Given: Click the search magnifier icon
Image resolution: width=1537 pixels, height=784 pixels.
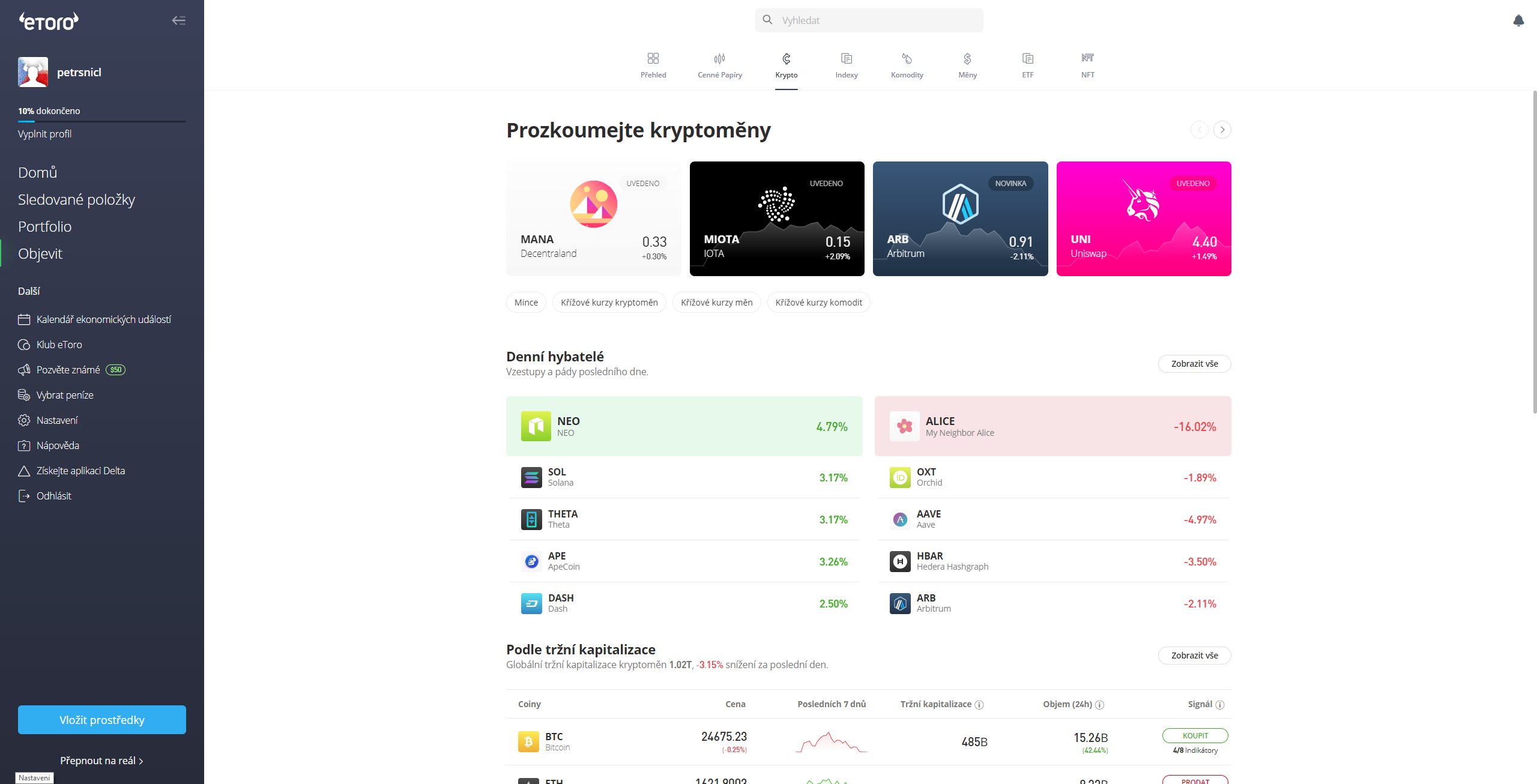Looking at the screenshot, I should click(x=767, y=20).
